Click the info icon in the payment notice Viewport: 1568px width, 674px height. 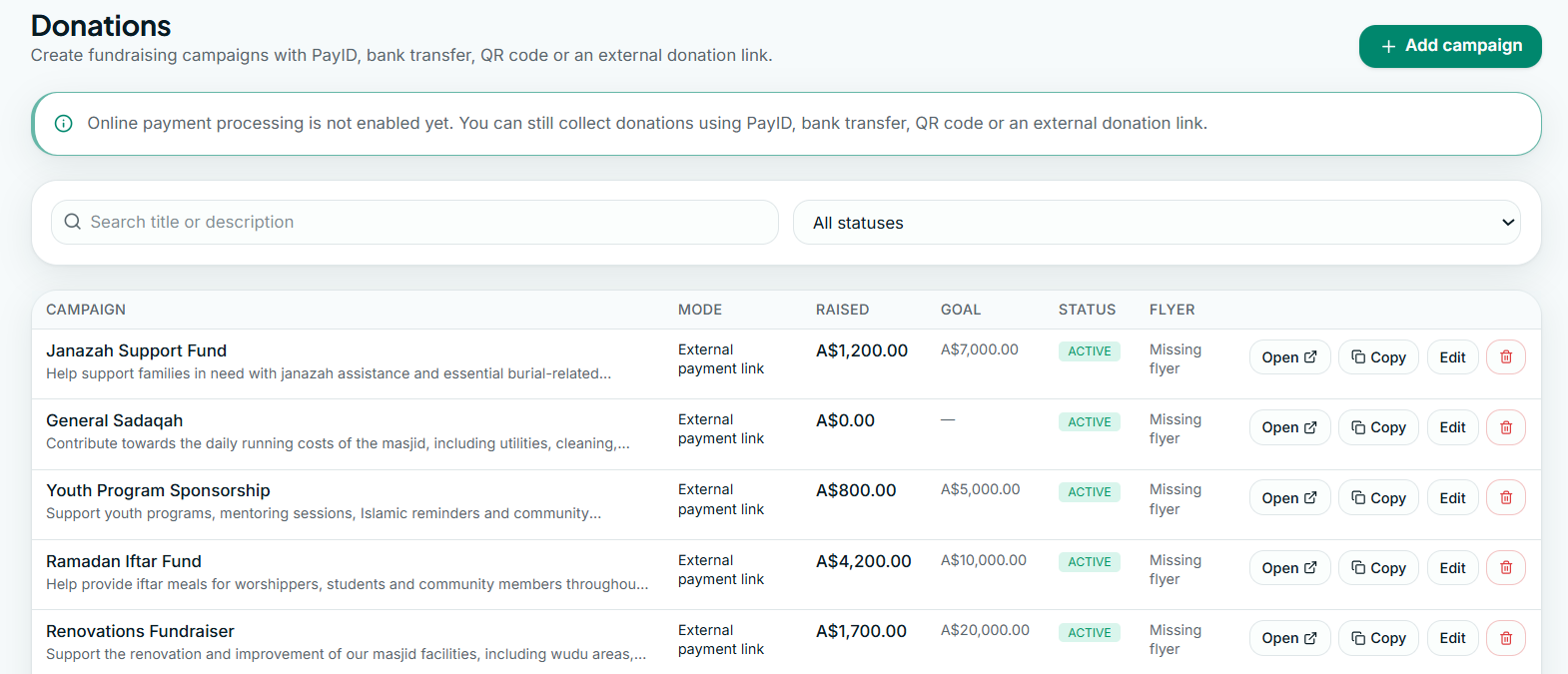[64, 124]
